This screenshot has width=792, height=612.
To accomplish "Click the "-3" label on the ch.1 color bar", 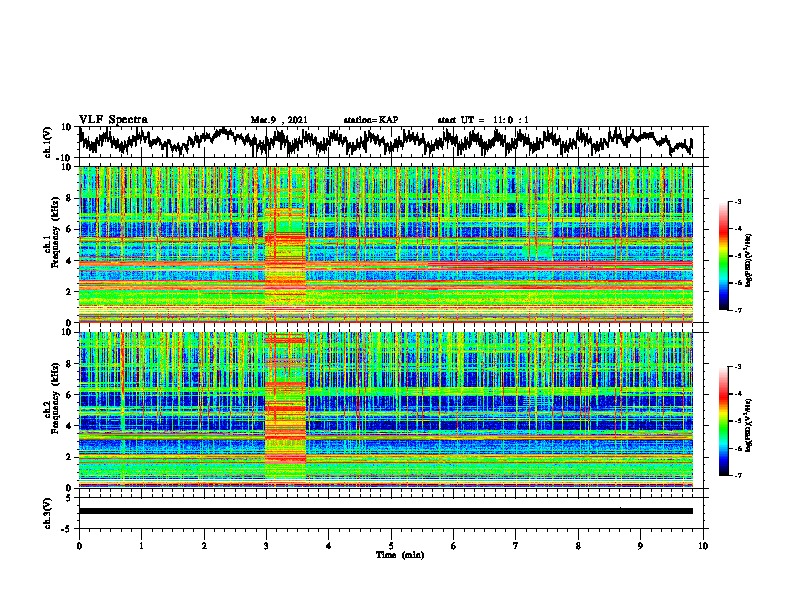I will coord(738,202).
